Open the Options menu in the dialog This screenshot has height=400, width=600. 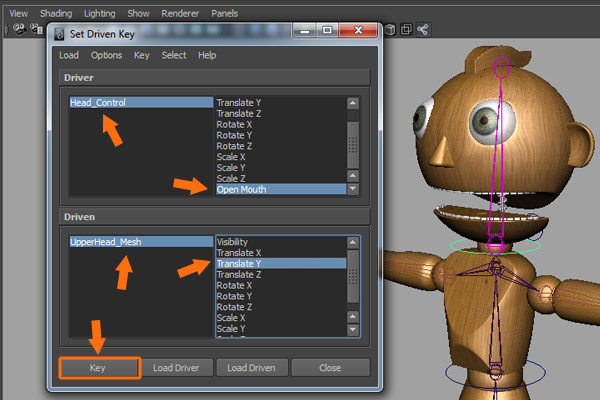(x=107, y=55)
